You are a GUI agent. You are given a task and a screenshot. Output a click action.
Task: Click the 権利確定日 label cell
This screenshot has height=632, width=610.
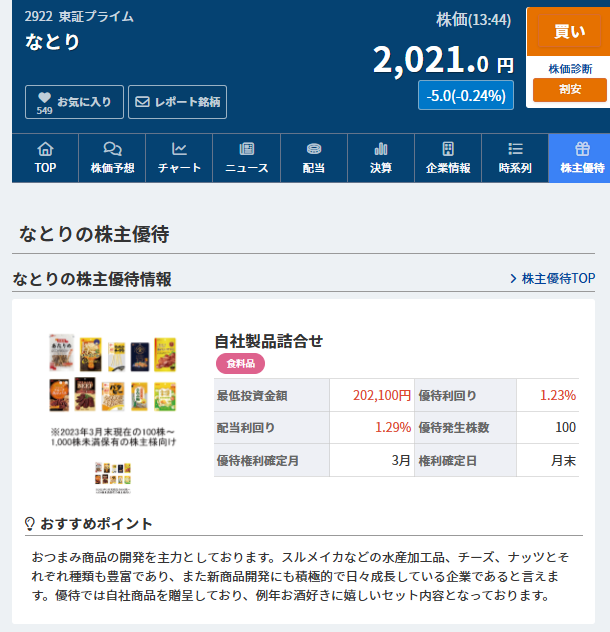click(x=465, y=460)
